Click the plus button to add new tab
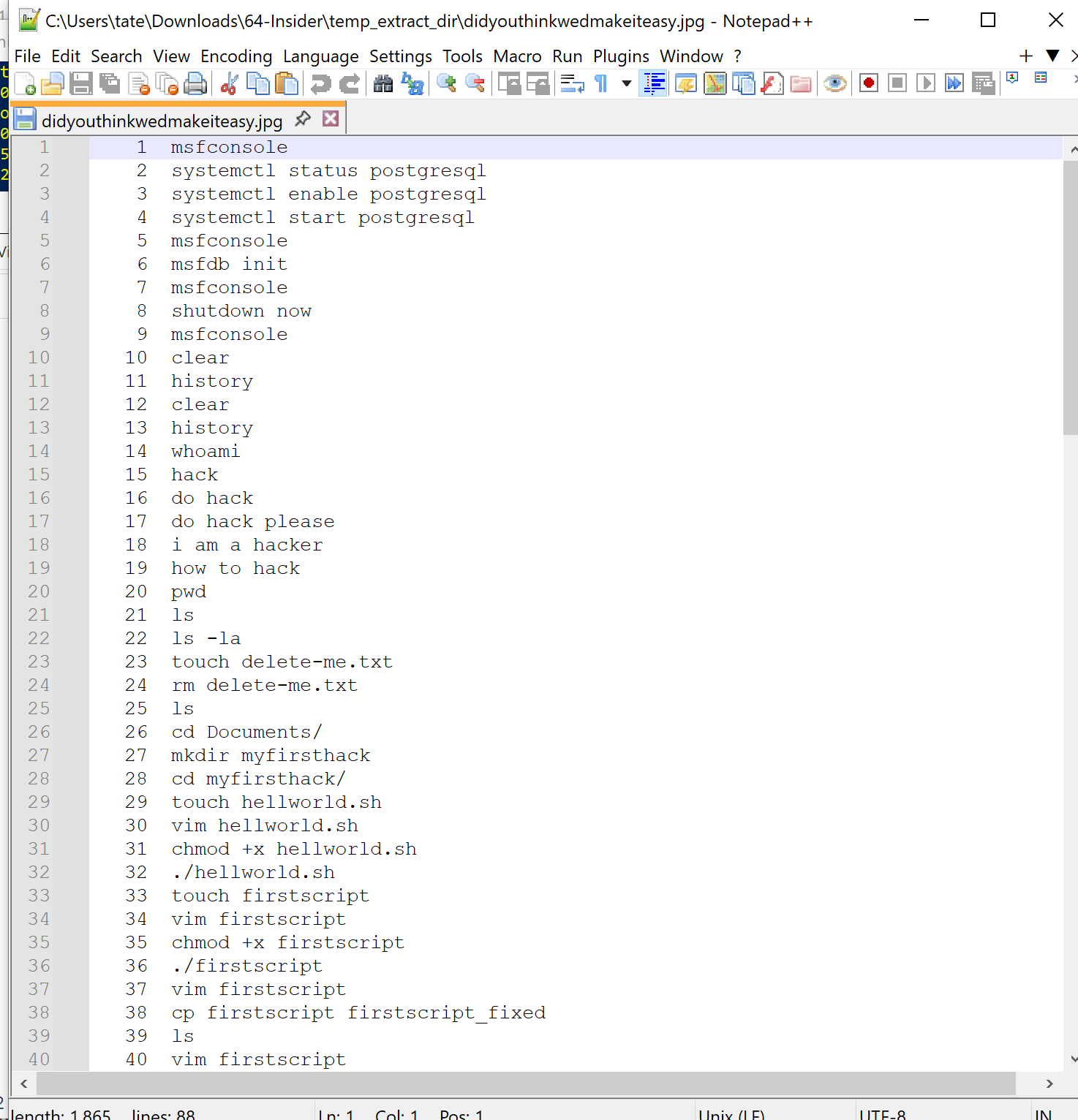The width and height of the screenshot is (1078, 1120). tap(1025, 56)
